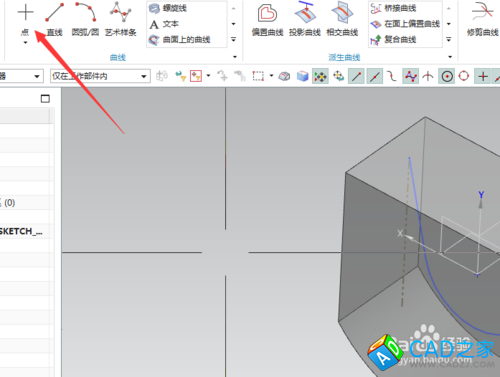Open the 投影曲线 (Project Curve) command
This screenshot has width=500, height=377.
(x=304, y=19)
